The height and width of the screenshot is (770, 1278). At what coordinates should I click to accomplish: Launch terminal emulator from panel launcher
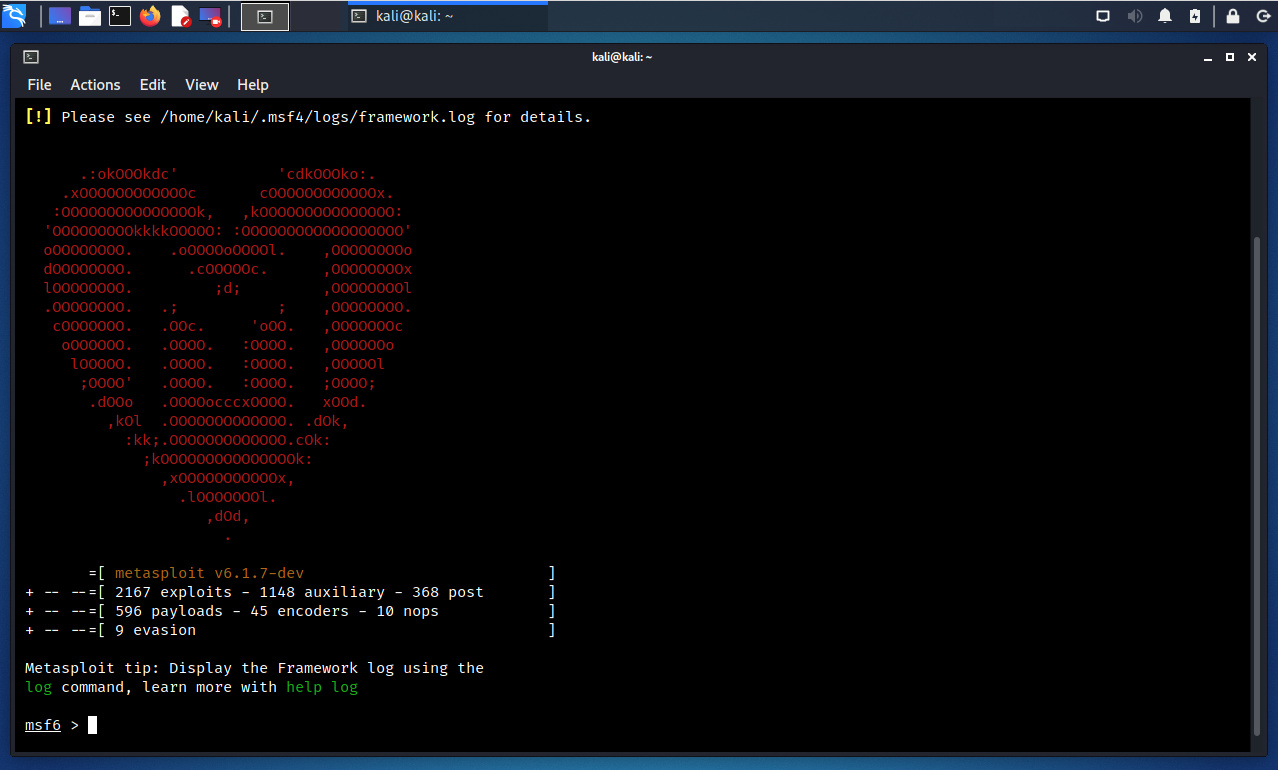coord(120,16)
